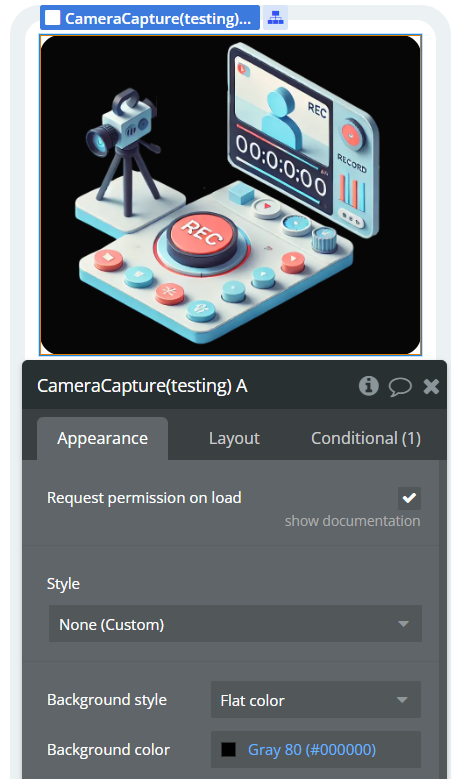
Task: Switch to the Layout tab
Action: pos(234,438)
